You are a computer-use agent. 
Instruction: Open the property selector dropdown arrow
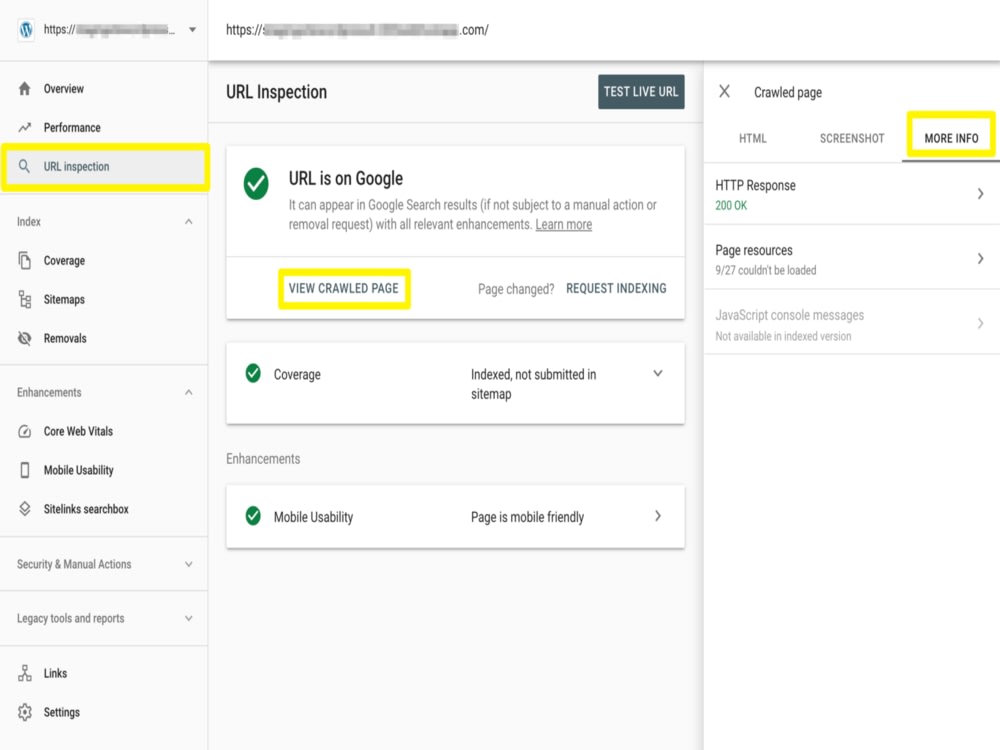tap(192, 29)
